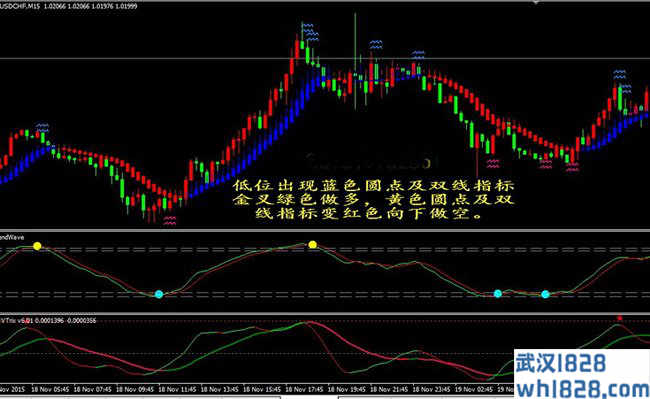Click the 18 Nov 21:45 time label
This screenshot has height=399, width=650.
389,389
